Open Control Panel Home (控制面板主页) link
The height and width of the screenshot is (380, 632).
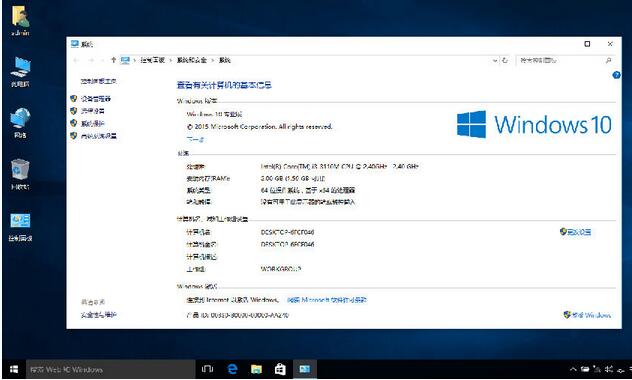pos(99,81)
